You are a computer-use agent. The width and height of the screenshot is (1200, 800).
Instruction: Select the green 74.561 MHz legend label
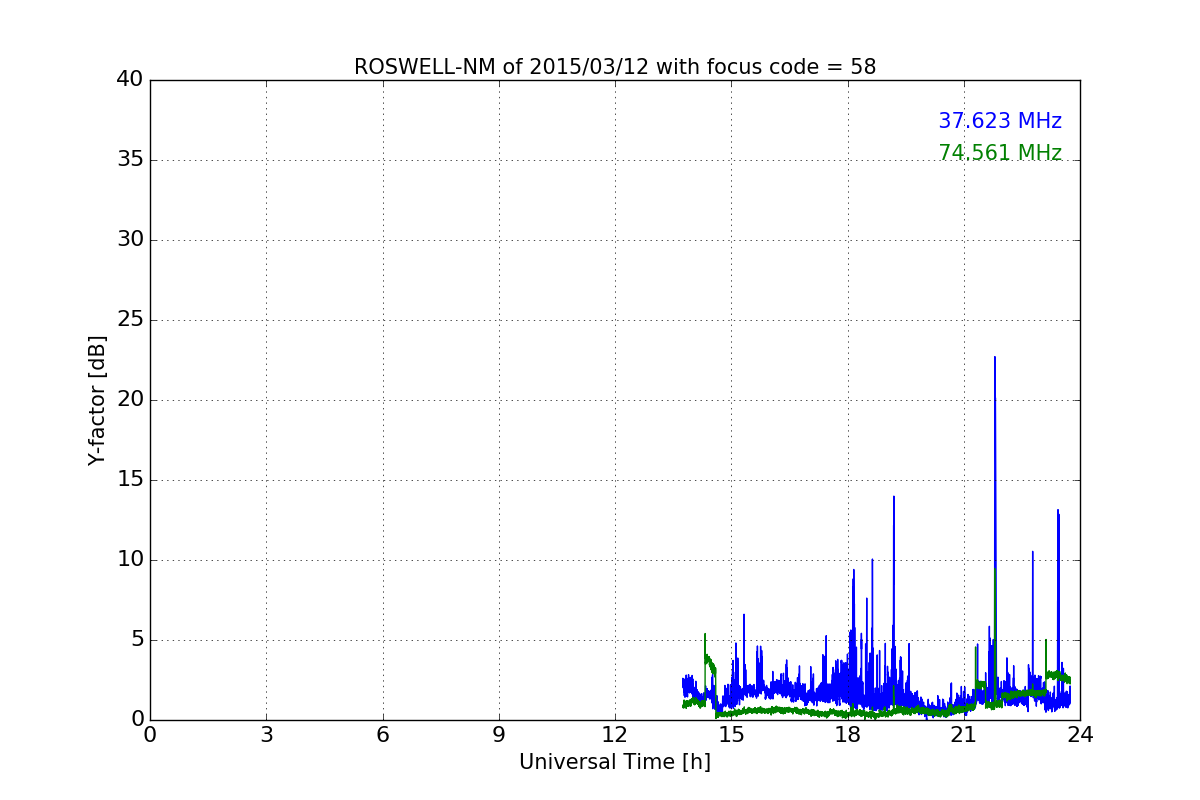pyautogui.click(x=1000, y=153)
